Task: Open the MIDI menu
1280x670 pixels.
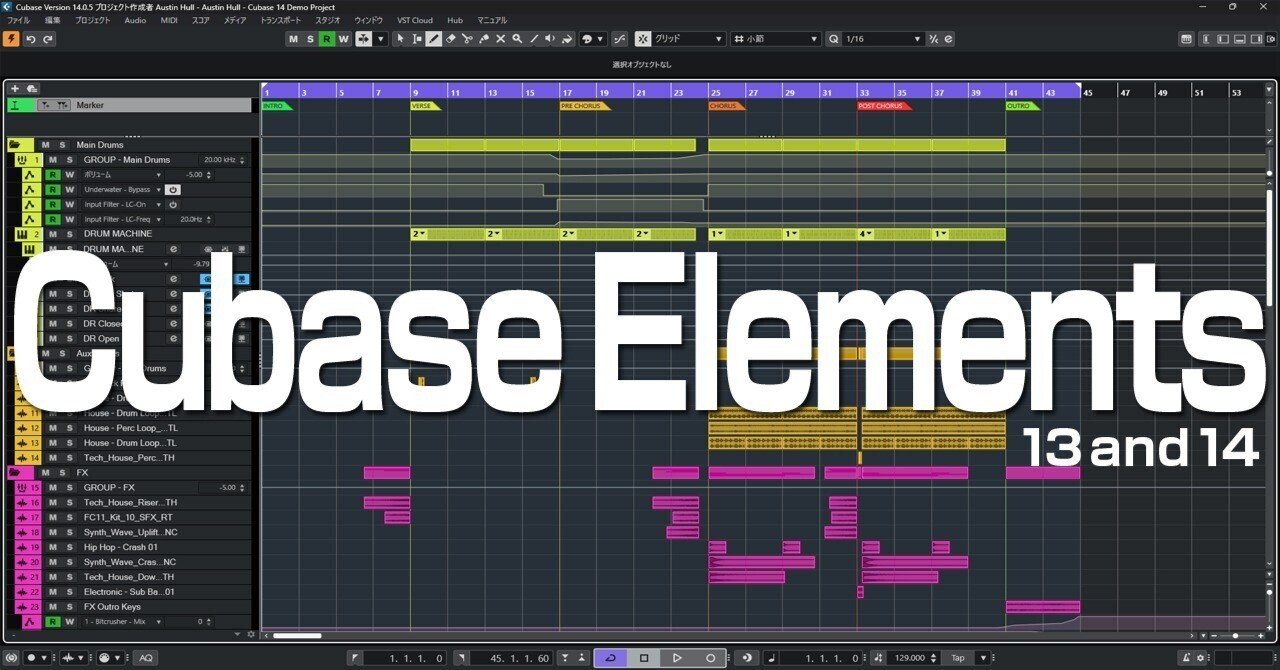Action: [x=168, y=20]
